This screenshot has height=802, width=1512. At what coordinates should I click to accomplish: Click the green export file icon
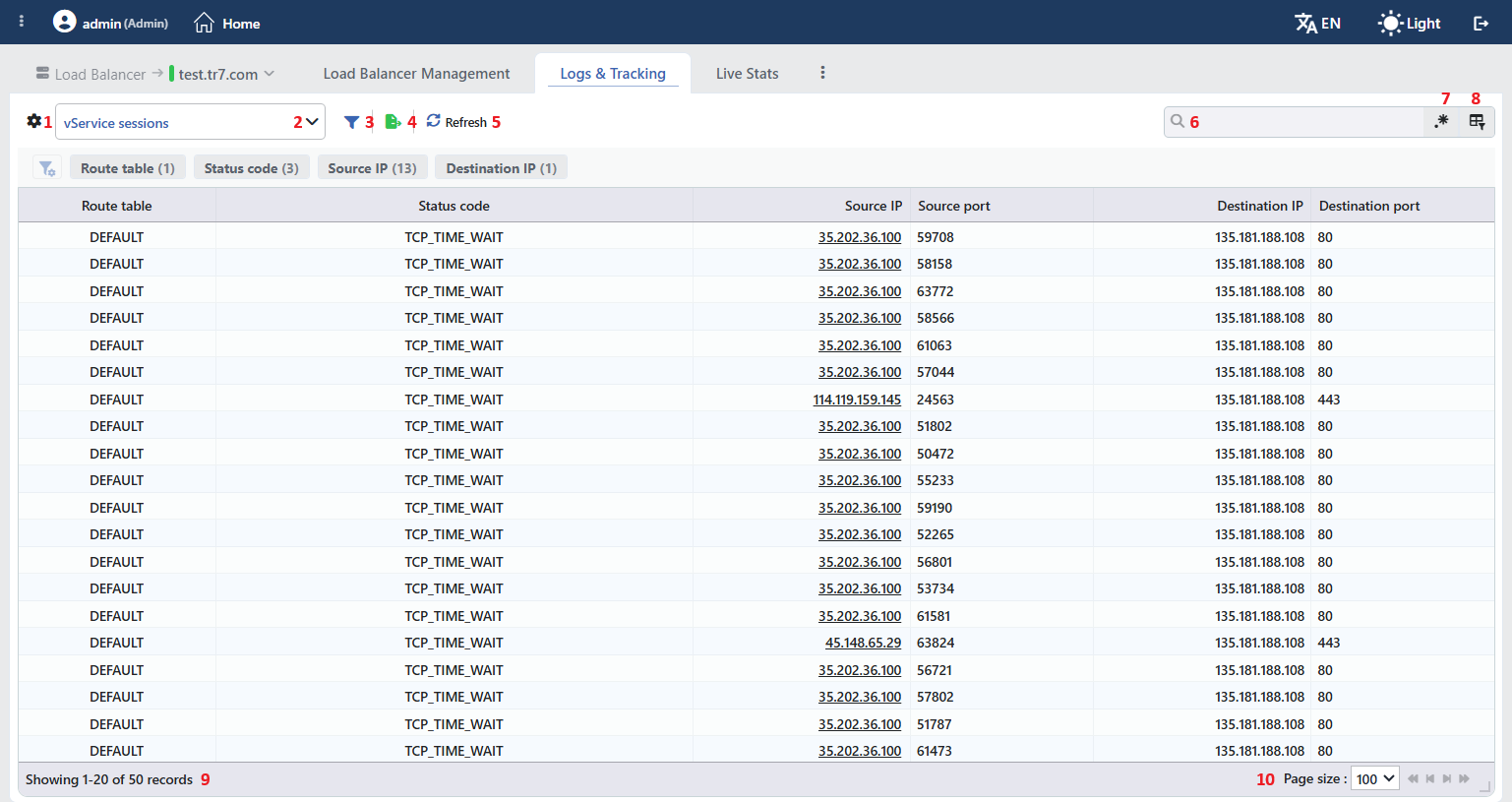tap(393, 121)
